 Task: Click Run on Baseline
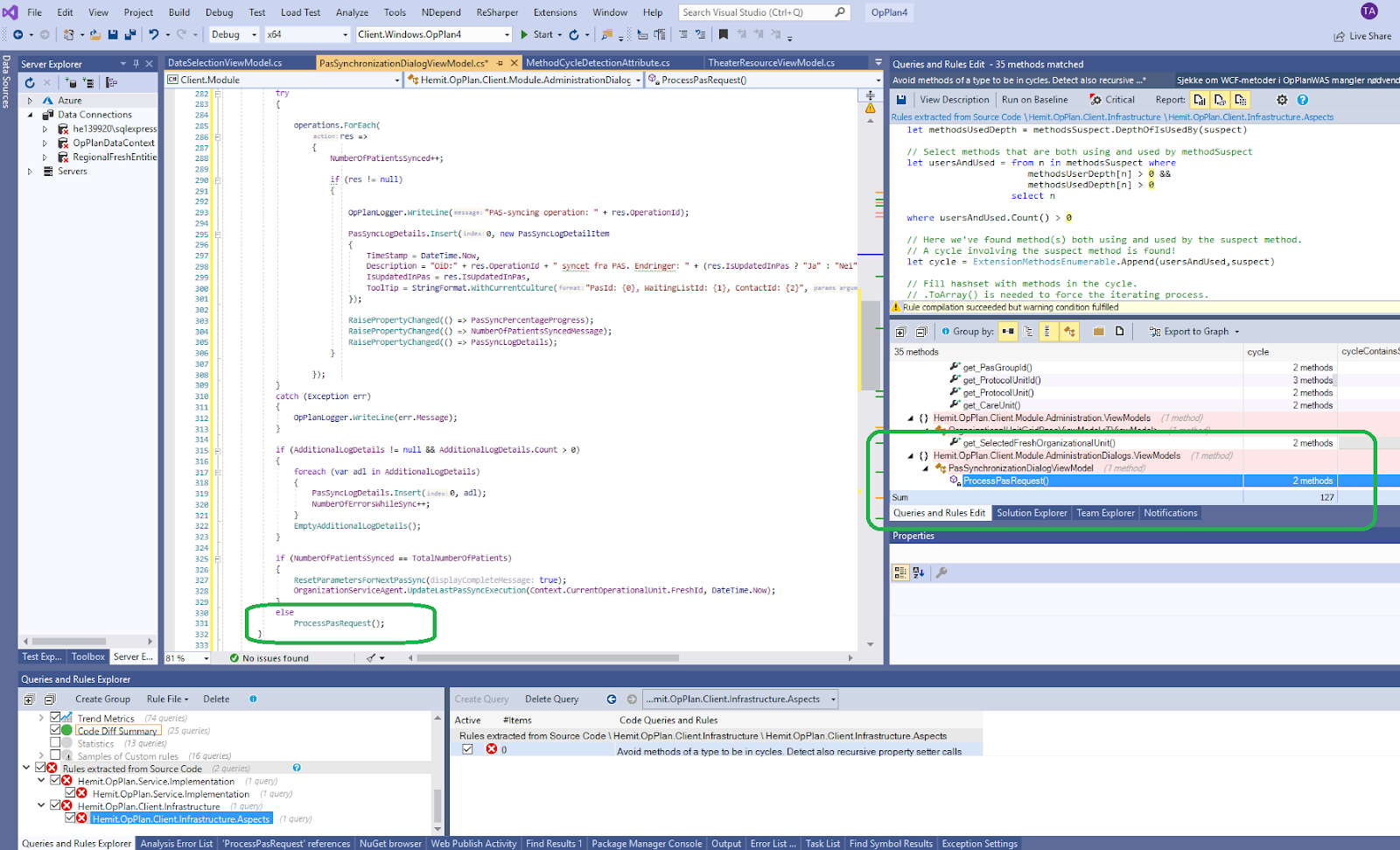1035,99
